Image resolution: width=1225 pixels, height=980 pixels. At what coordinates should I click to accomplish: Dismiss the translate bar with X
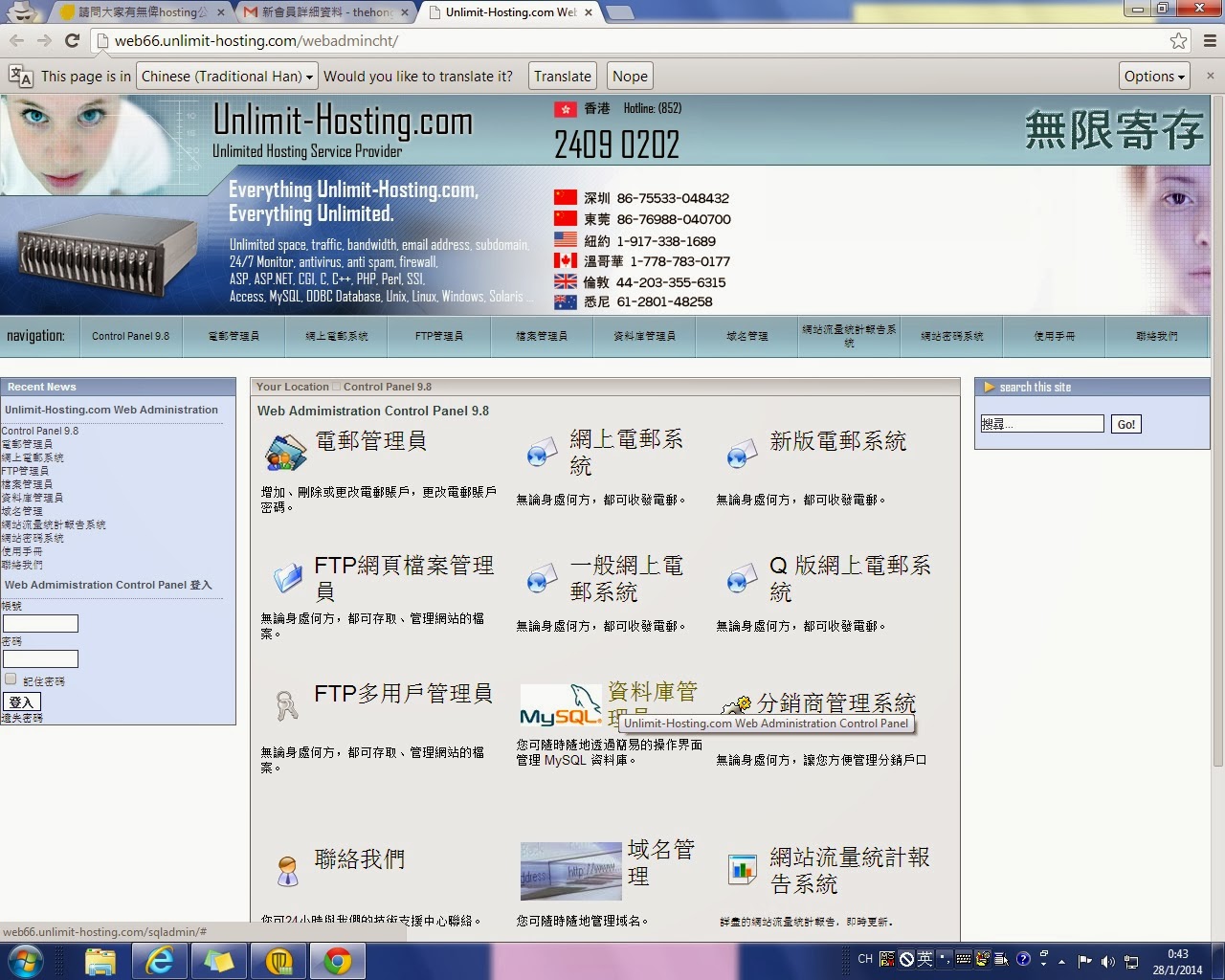1211,76
